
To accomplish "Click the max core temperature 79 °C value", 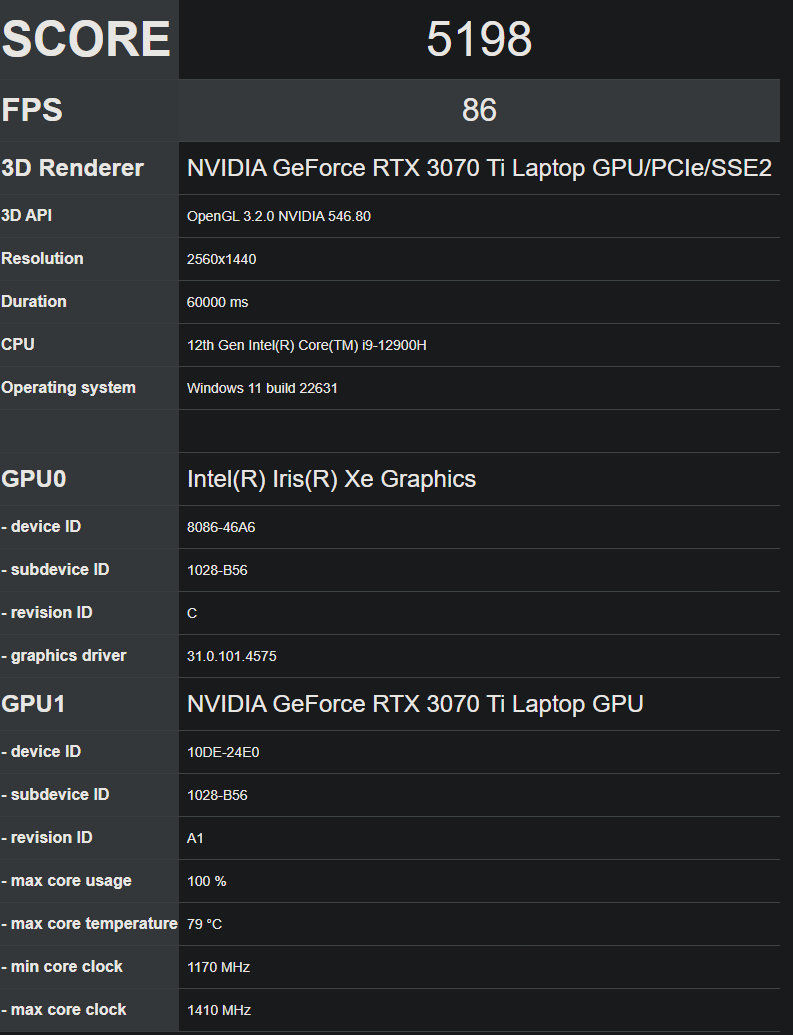I will [204, 924].
